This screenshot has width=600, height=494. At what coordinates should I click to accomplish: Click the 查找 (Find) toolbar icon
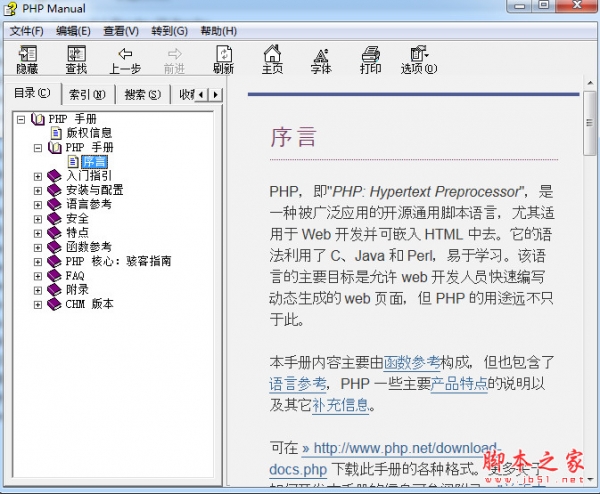(x=76, y=54)
